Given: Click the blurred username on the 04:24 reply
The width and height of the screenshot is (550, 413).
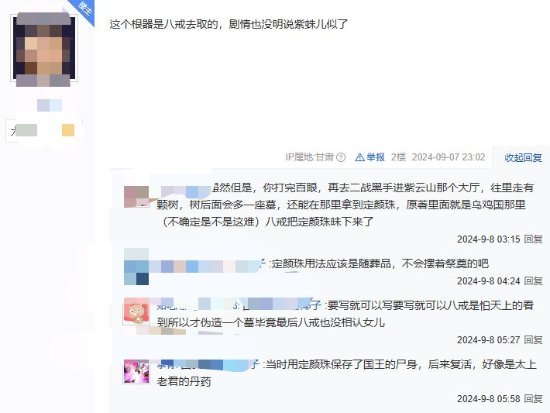Looking at the screenshot, I should pyautogui.click(x=207, y=267).
